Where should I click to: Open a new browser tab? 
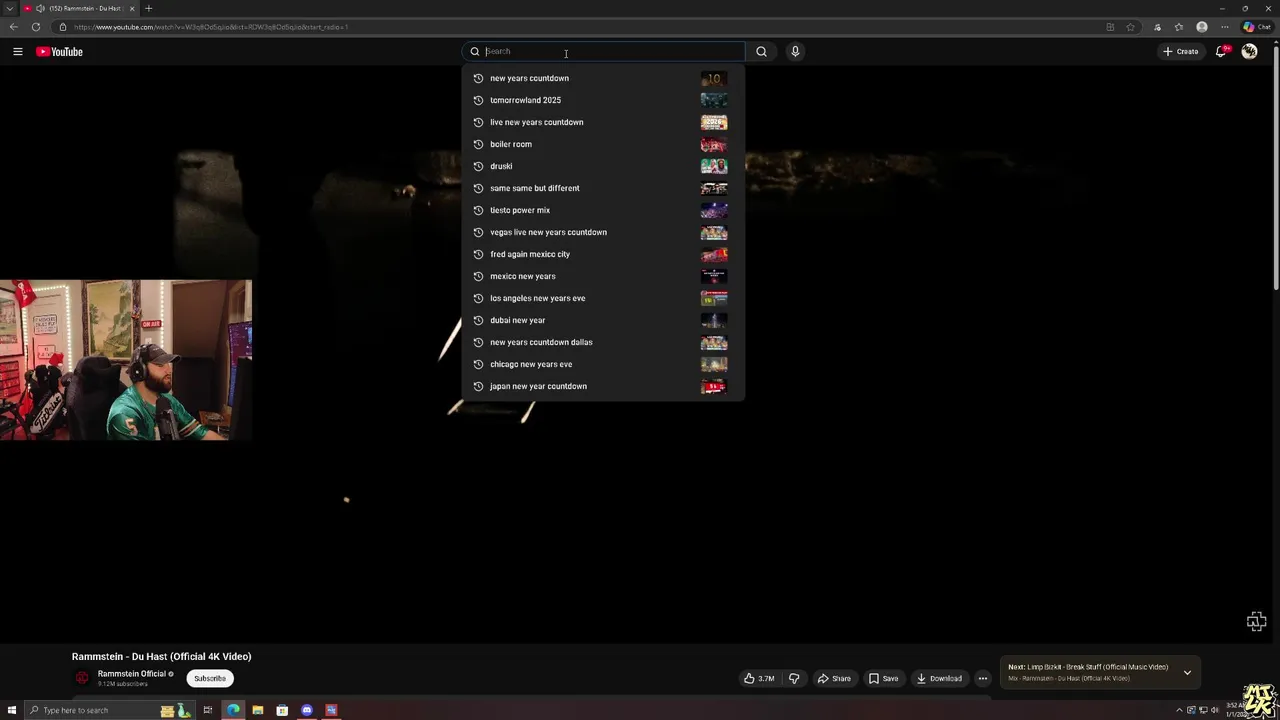click(x=148, y=8)
